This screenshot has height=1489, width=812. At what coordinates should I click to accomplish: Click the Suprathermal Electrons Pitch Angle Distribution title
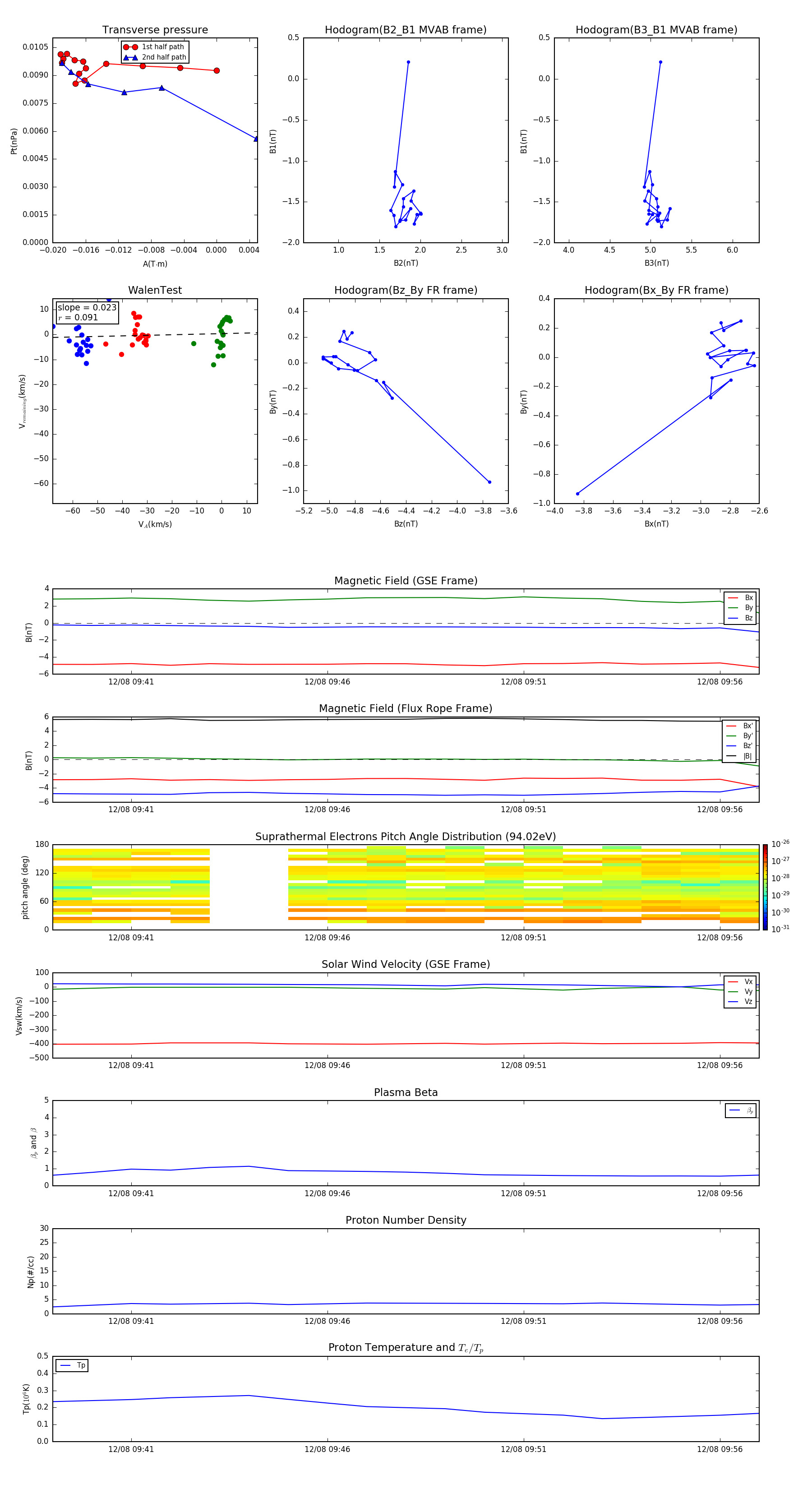point(406,837)
